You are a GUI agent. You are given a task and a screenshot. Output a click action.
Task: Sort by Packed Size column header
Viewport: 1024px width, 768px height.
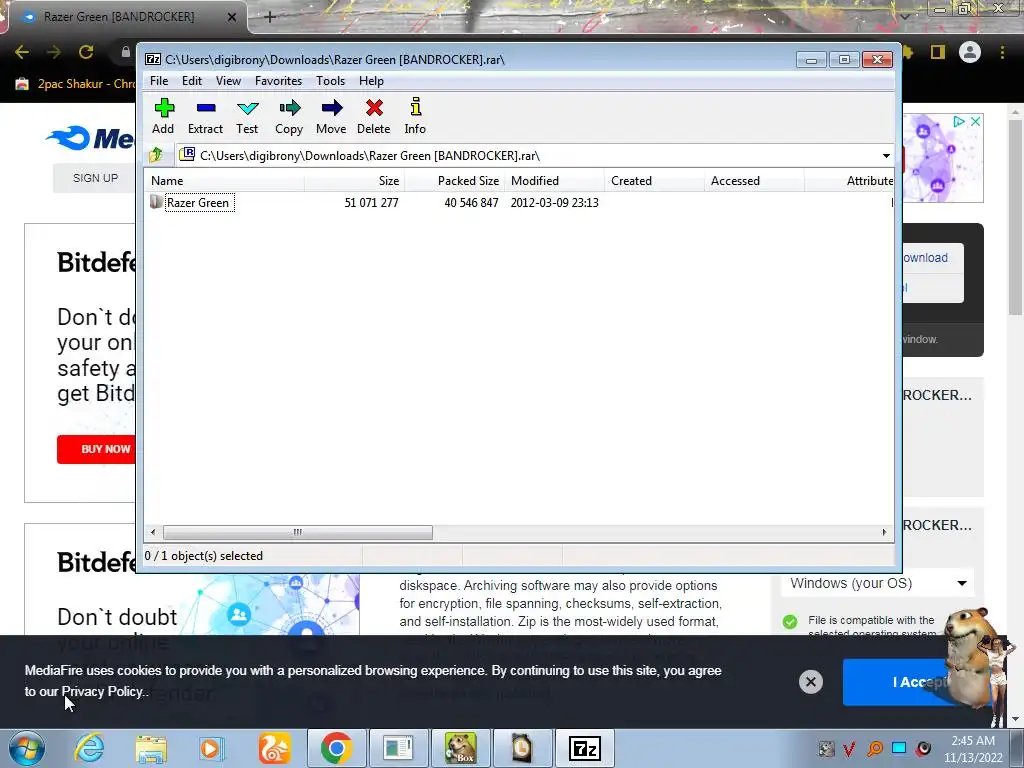455,181
